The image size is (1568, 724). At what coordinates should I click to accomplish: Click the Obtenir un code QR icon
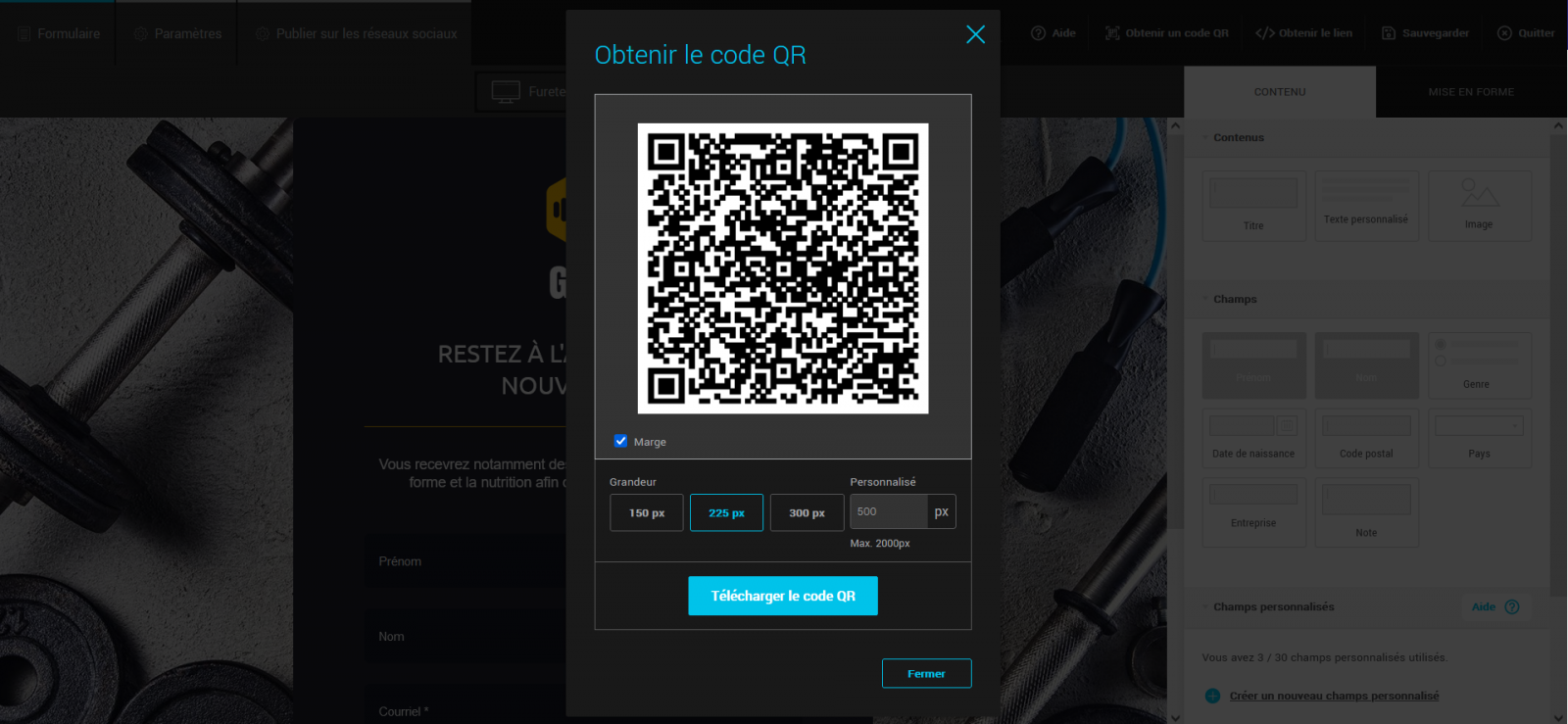(1112, 33)
